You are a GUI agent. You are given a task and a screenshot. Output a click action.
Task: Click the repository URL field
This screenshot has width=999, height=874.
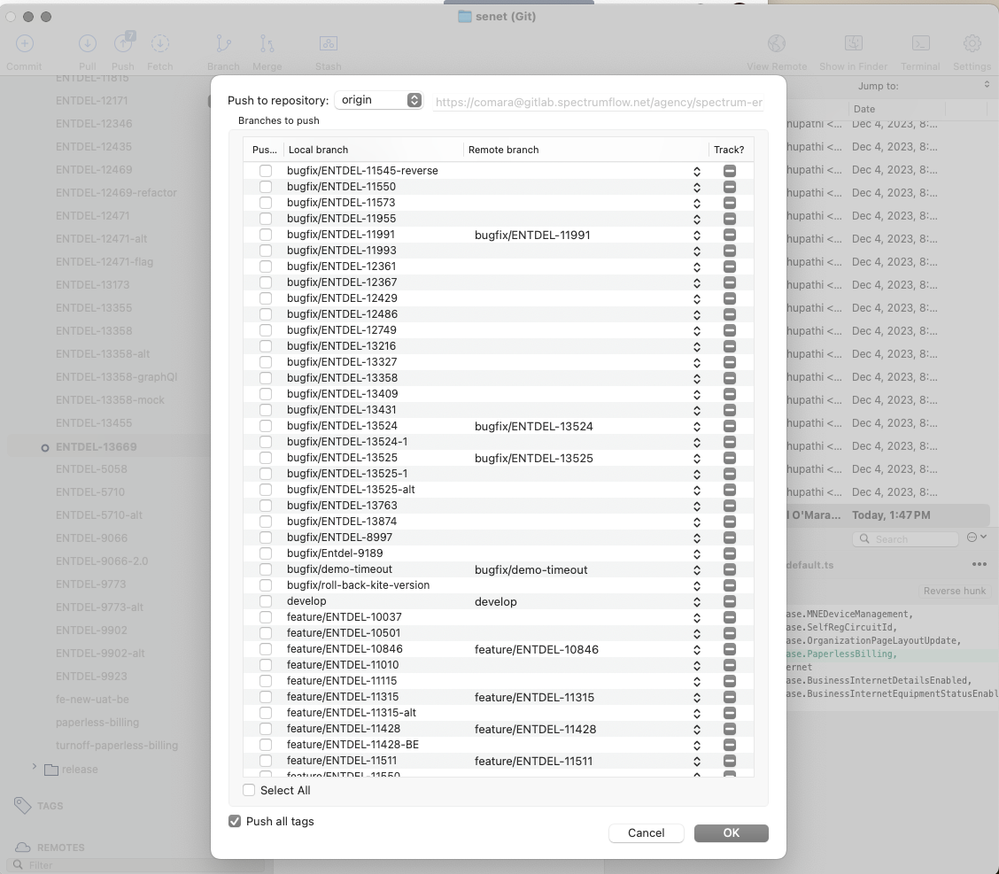pyautogui.click(x=598, y=102)
